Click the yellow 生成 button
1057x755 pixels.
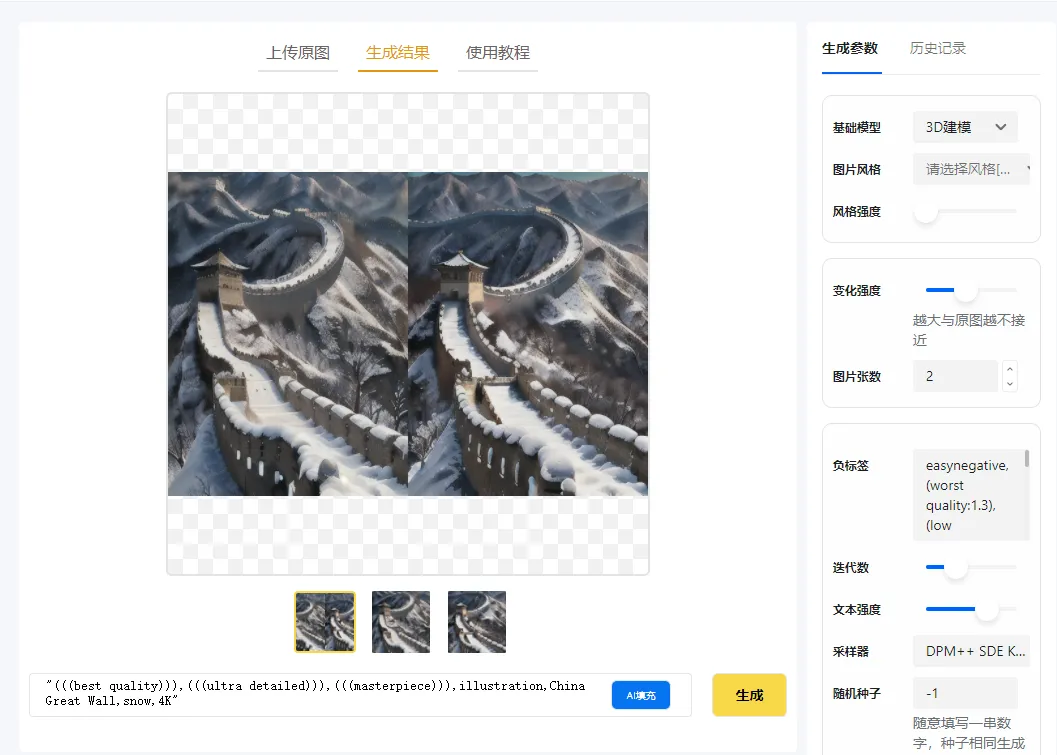coord(749,695)
